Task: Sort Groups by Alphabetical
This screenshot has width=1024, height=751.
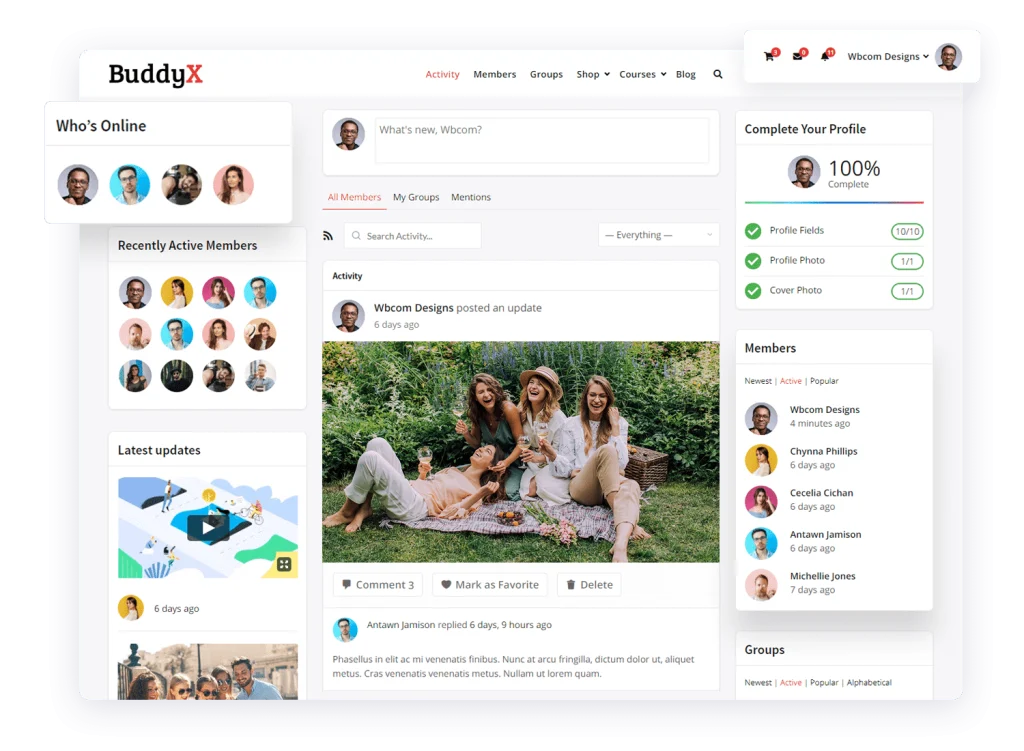Action: click(x=869, y=682)
